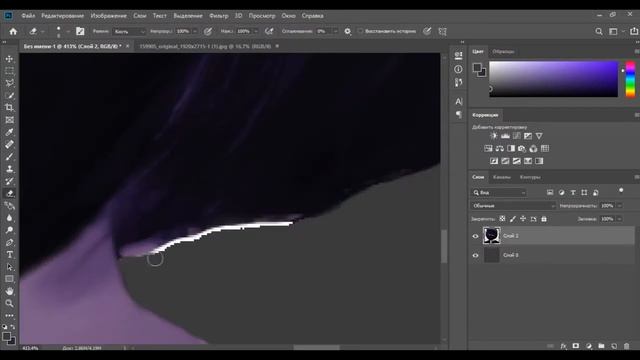Open eraser mode dropdown Кисть
This screenshot has width=640, height=360.
(x=129, y=31)
